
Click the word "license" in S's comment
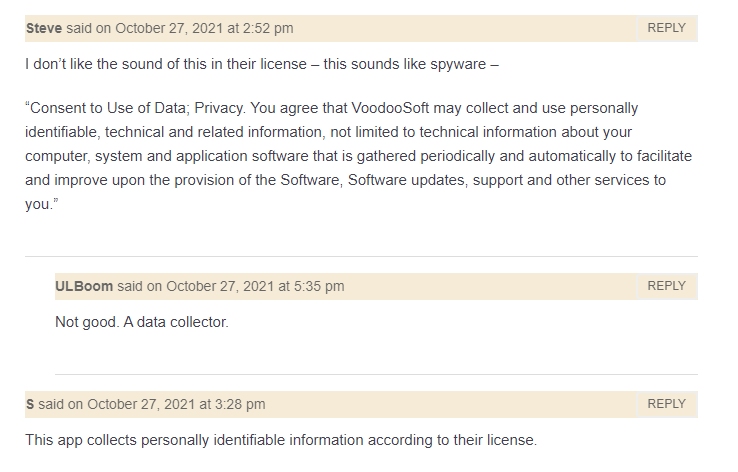[x=510, y=439]
